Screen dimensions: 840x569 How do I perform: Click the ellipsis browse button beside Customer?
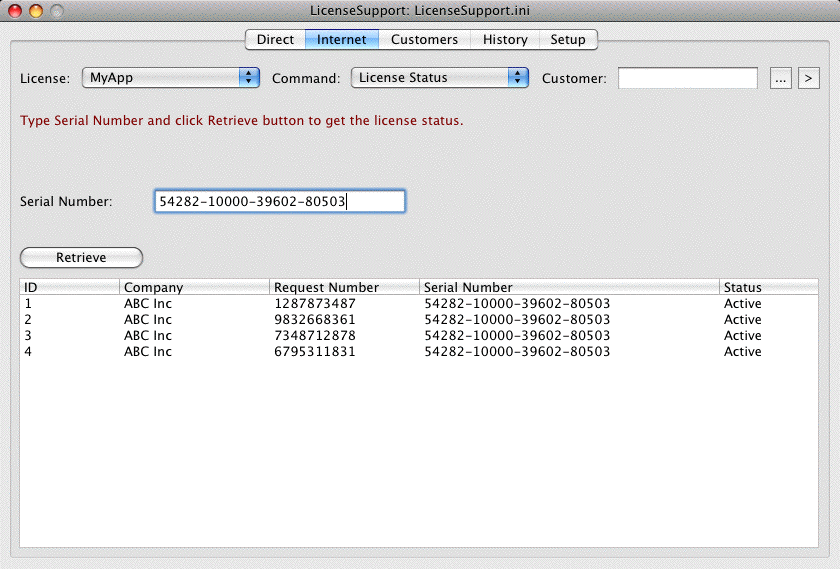[781, 78]
